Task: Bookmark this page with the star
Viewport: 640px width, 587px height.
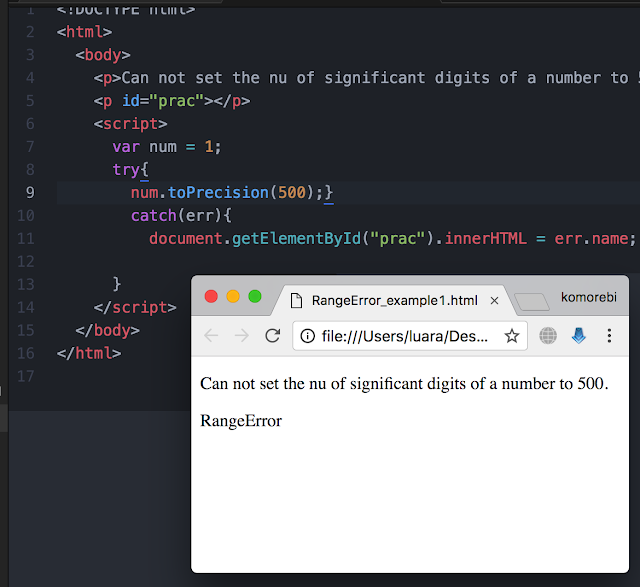Action: coord(511,336)
